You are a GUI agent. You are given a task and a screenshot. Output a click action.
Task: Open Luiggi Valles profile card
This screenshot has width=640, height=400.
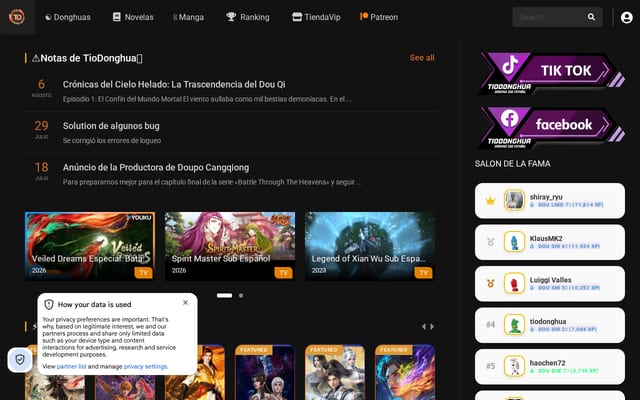coord(550,284)
